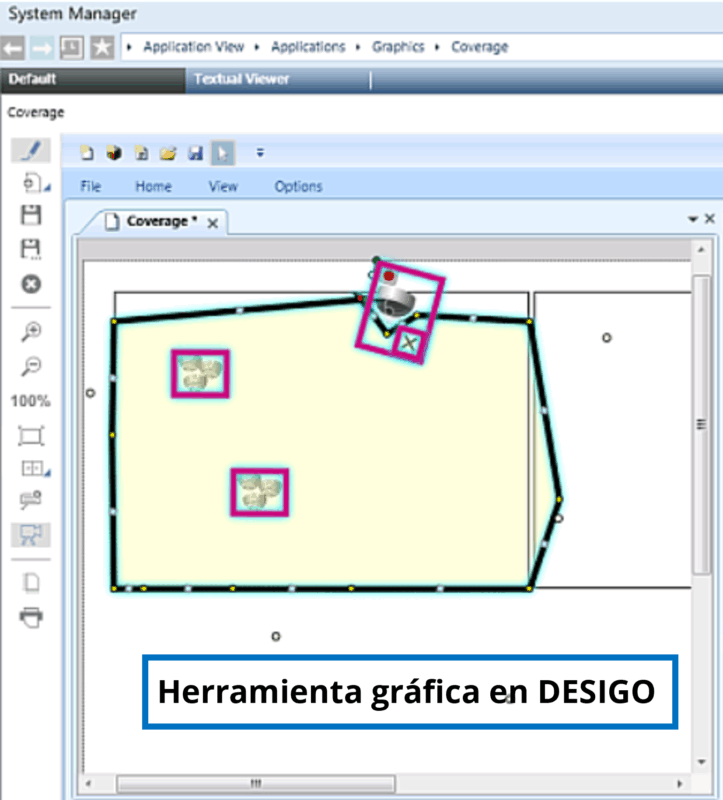The width and height of the screenshot is (723, 800).
Task: Click the round cancel X icon
Action: tap(32, 285)
